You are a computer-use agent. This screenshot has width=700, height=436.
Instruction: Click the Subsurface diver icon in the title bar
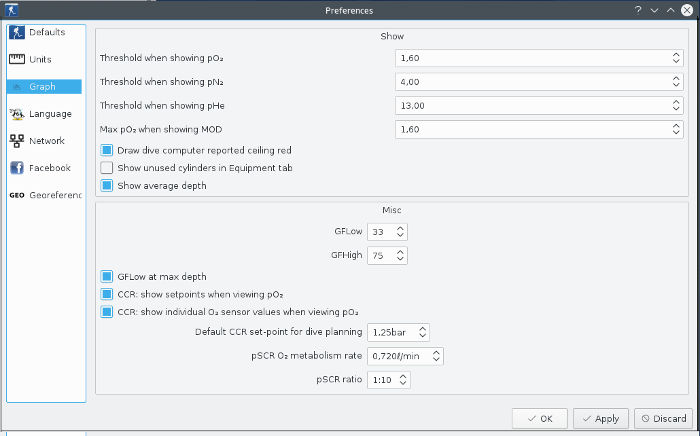point(12,10)
